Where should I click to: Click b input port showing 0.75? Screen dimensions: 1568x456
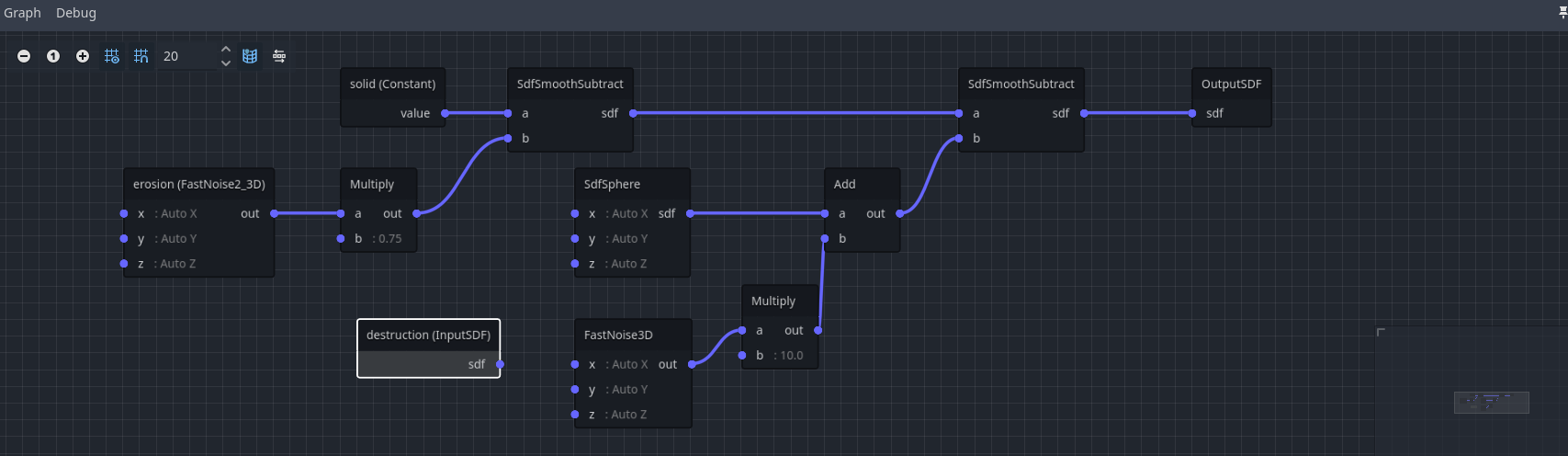pyautogui.click(x=341, y=238)
